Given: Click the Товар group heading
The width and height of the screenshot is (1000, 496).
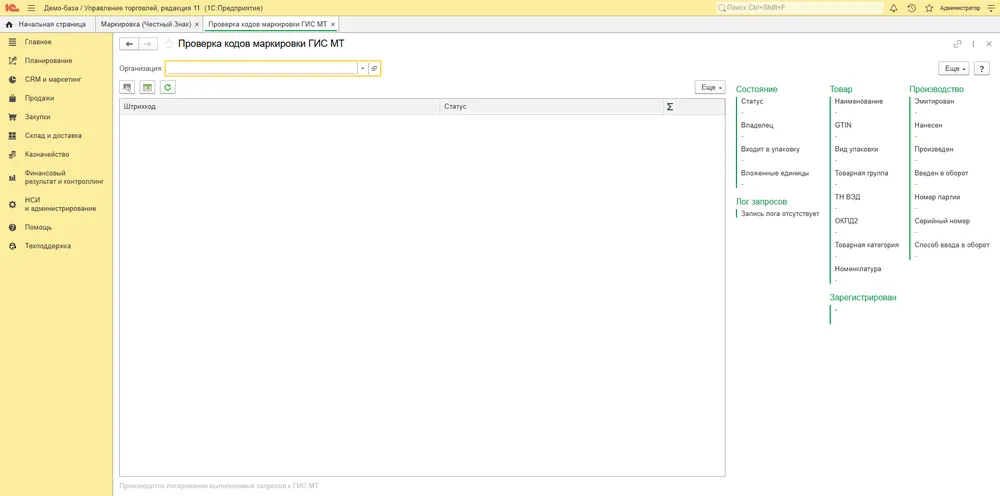Looking at the screenshot, I should [x=841, y=89].
